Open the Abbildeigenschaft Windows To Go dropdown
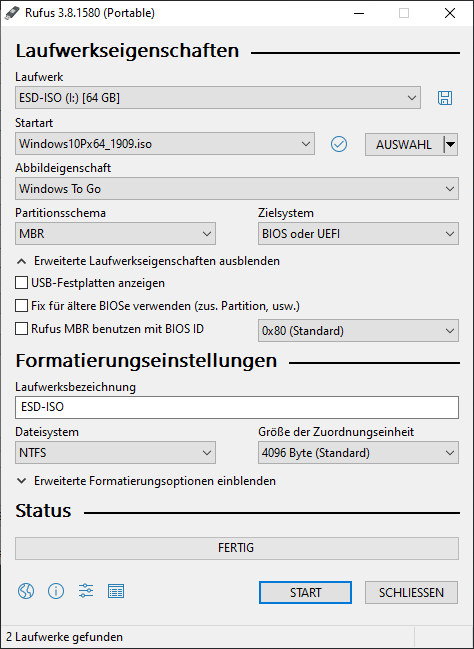The height and width of the screenshot is (649, 474). 237,189
